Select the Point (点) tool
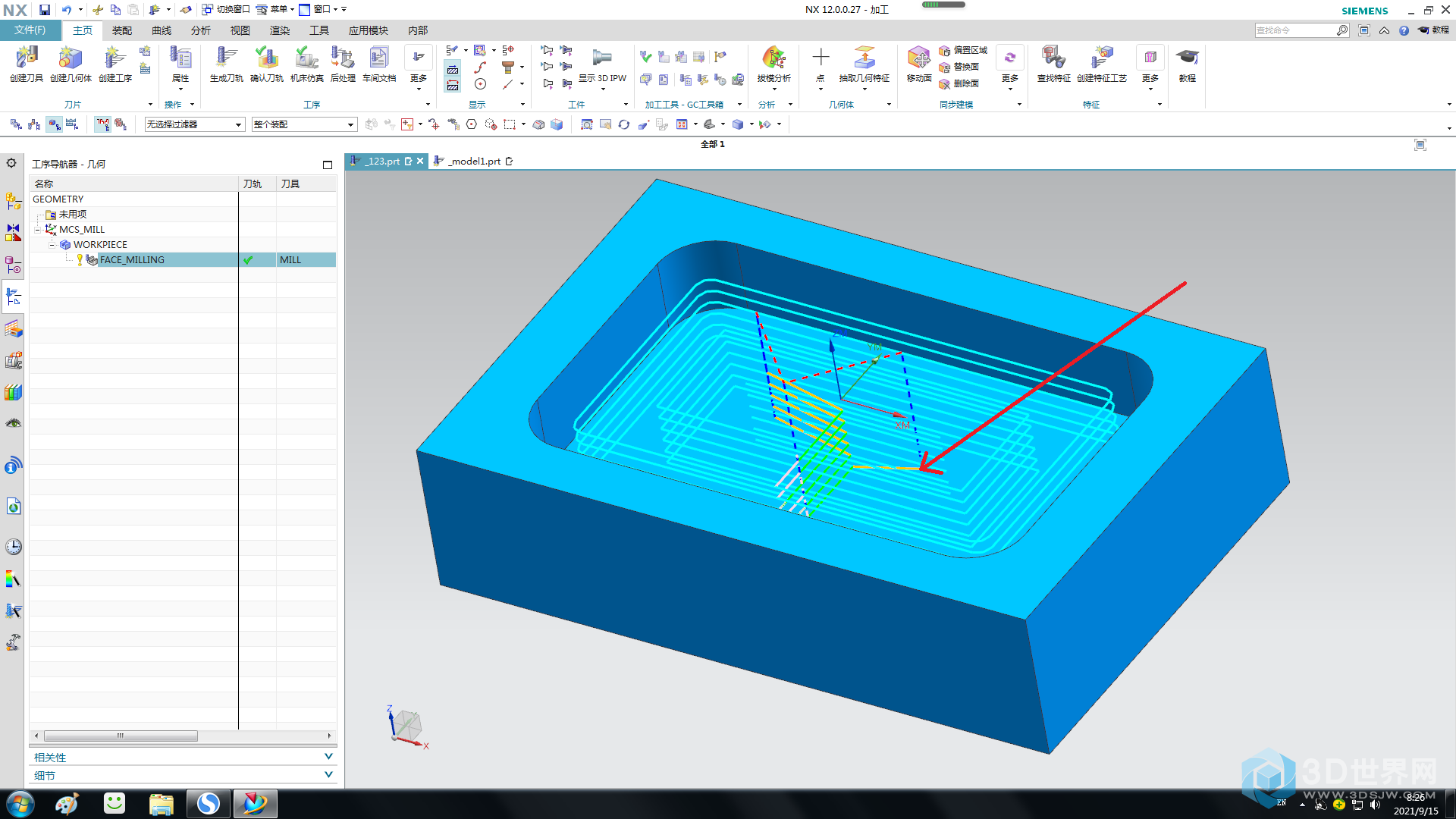This screenshot has height=819, width=1456. tap(821, 64)
